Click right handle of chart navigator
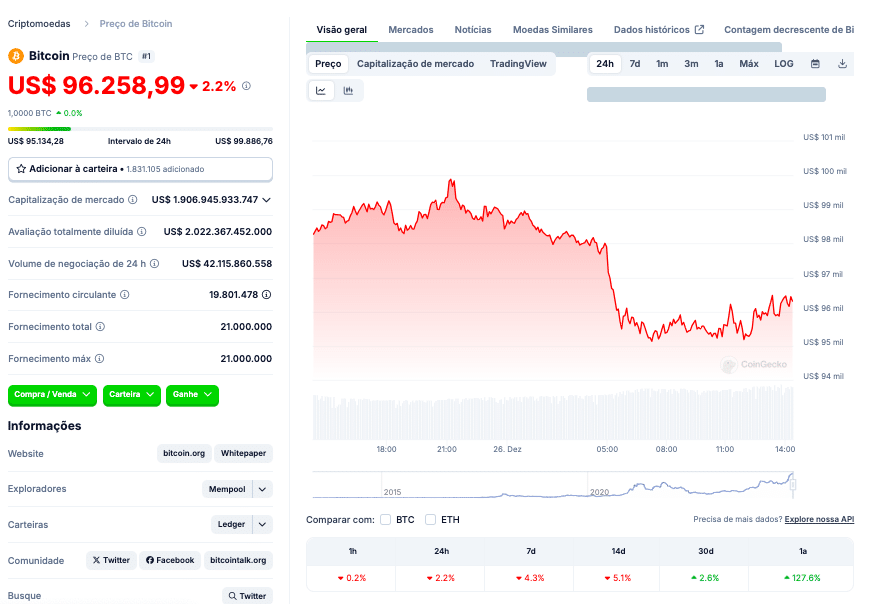This screenshot has height=604, width=870. (793, 484)
